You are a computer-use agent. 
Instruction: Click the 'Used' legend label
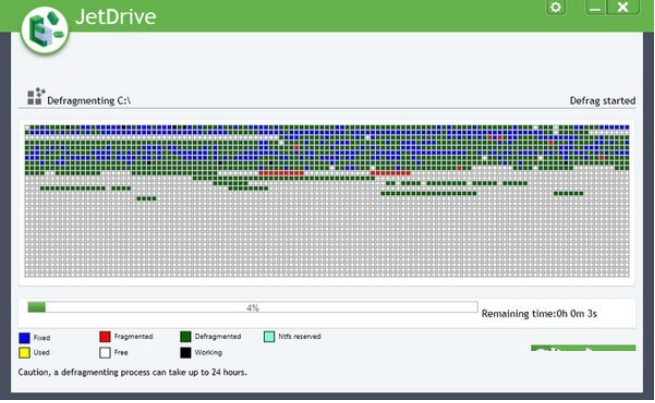pyautogui.click(x=41, y=352)
